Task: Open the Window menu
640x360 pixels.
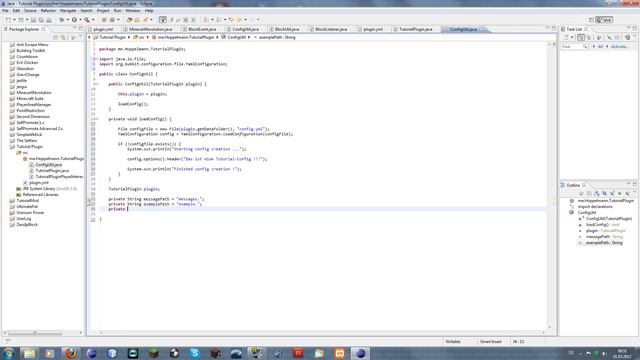Action: pos(133,11)
